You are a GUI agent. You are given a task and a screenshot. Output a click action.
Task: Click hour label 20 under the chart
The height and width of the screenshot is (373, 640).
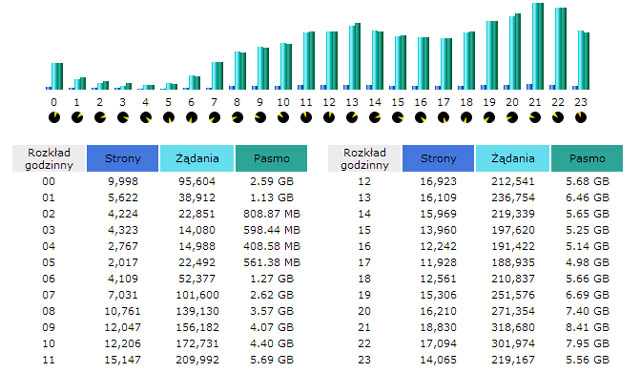coord(512,102)
